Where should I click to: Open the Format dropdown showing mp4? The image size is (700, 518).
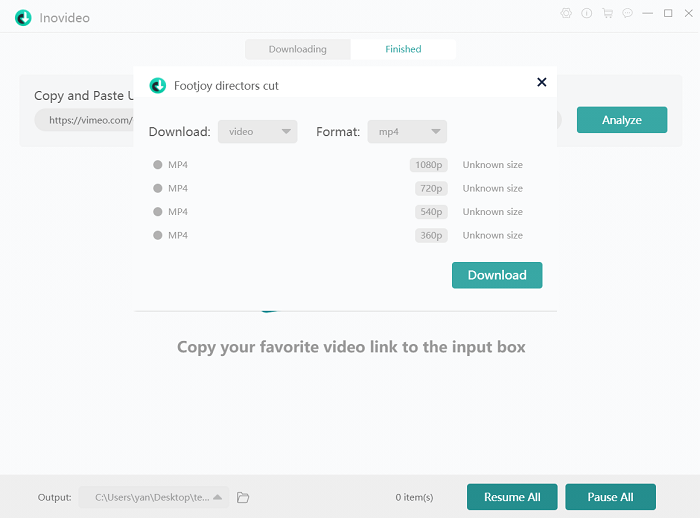pyautogui.click(x=407, y=132)
